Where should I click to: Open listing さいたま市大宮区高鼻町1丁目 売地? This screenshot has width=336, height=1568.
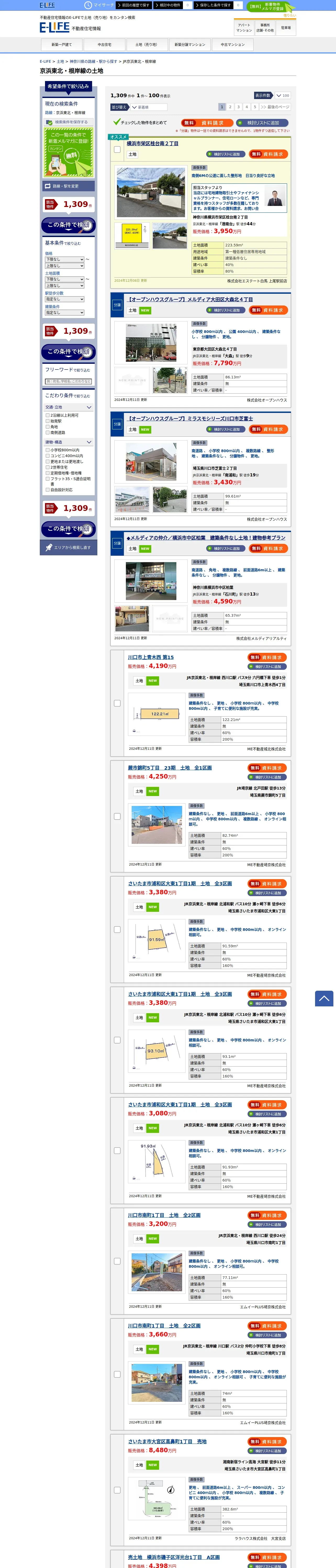tap(167, 1442)
